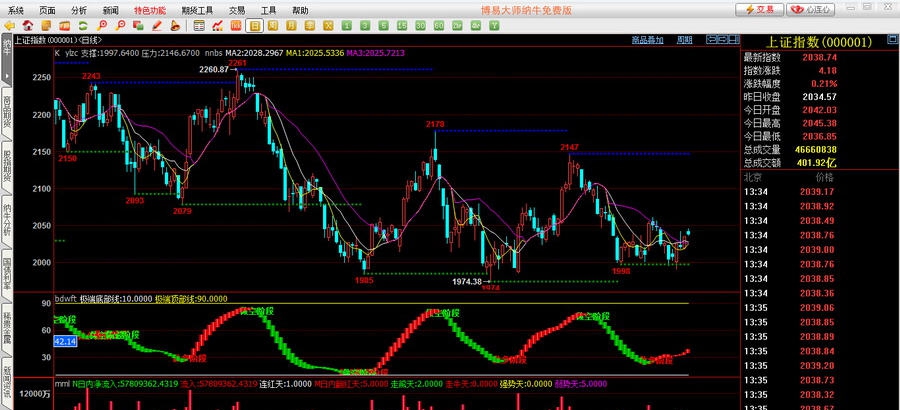This screenshot has width=900, height=410.
Task: Toggle the daily (日) period button
Action: pyautogui.click(x=255, y=25)
